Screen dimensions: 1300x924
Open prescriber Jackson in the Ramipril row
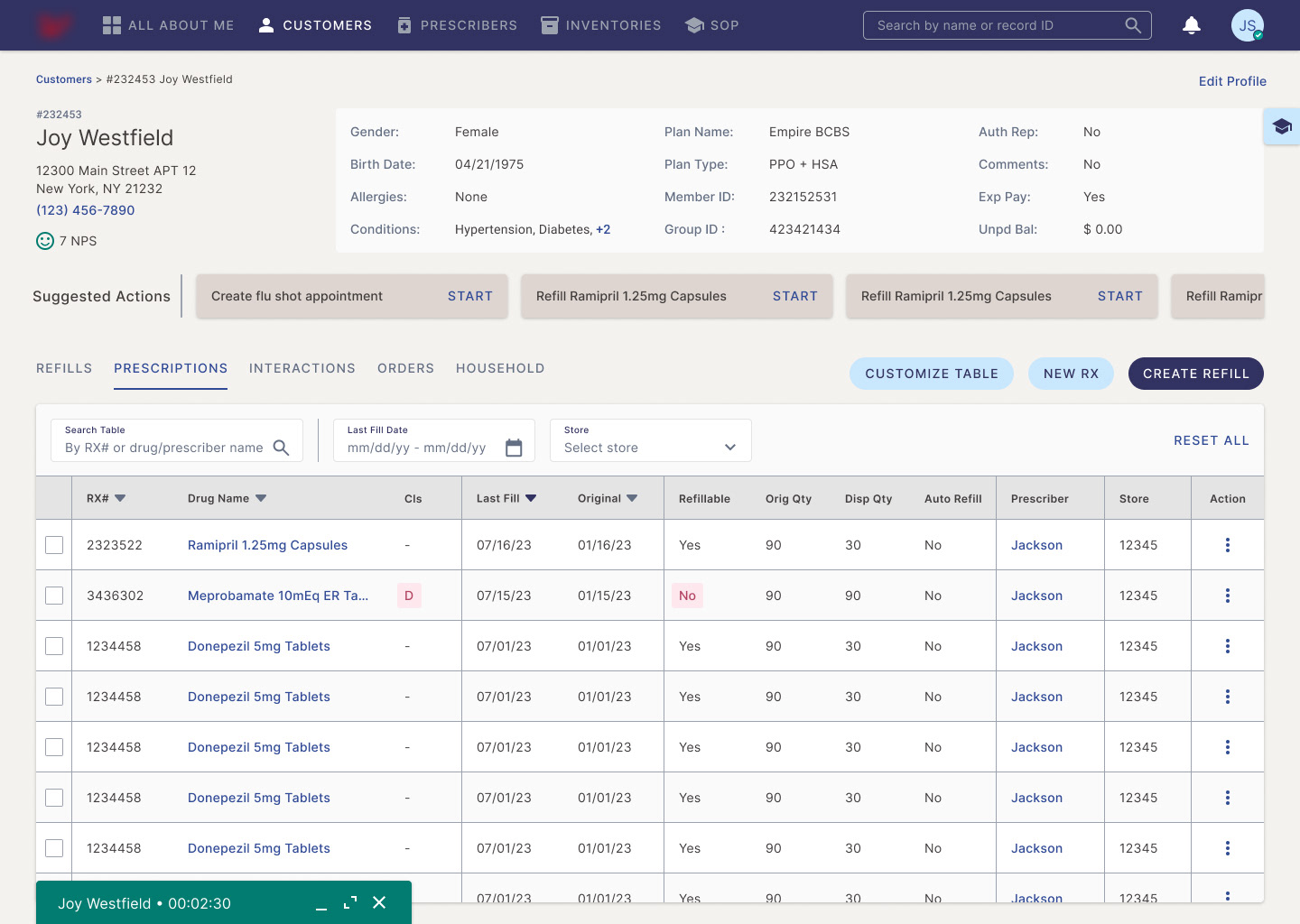[1036, 545]
